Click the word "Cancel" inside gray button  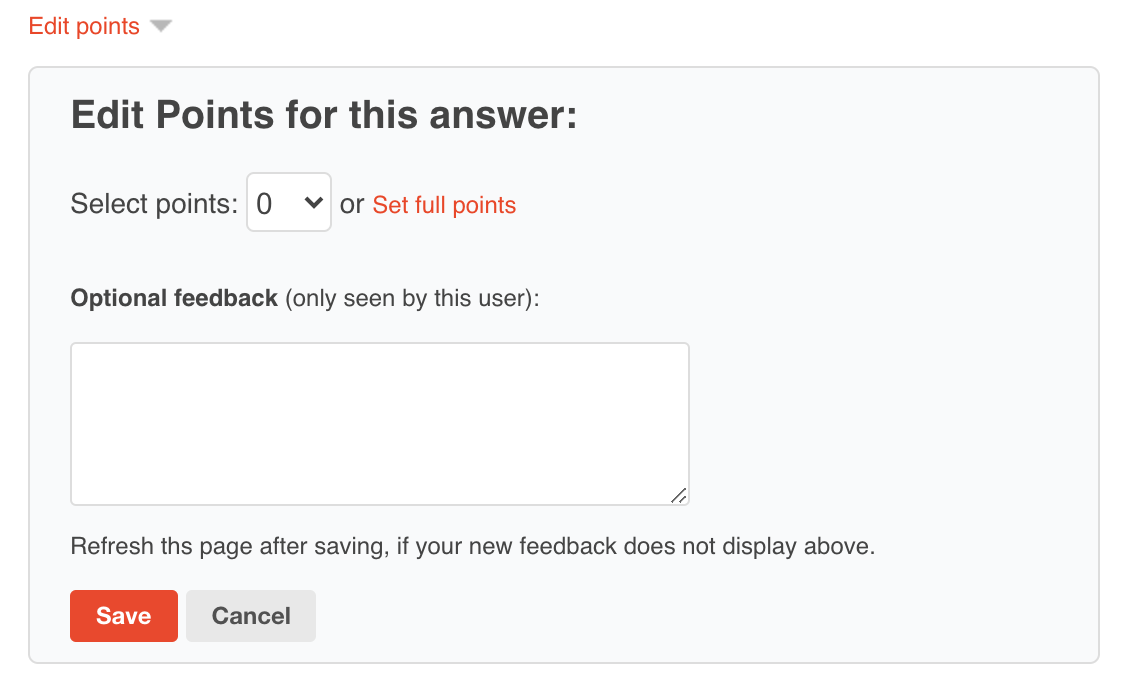coord(251,616)
